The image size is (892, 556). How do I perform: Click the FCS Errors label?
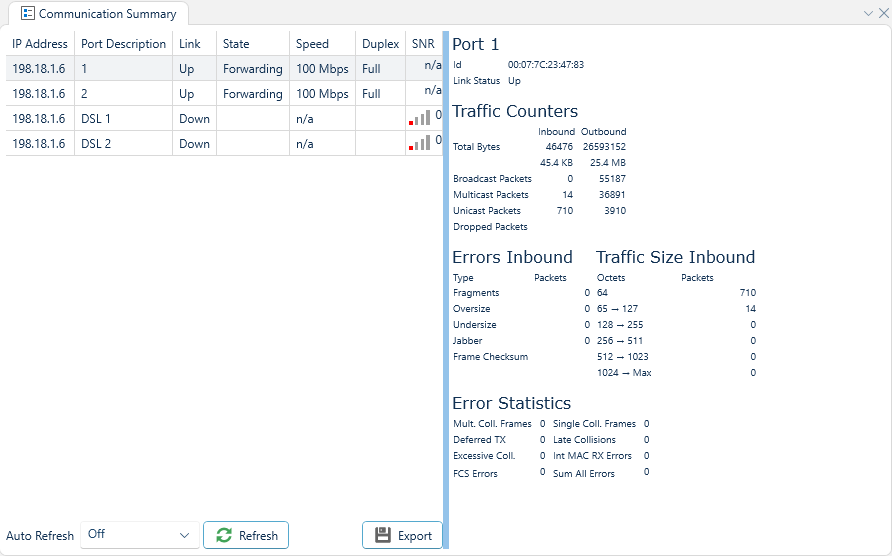click(475, 473)
